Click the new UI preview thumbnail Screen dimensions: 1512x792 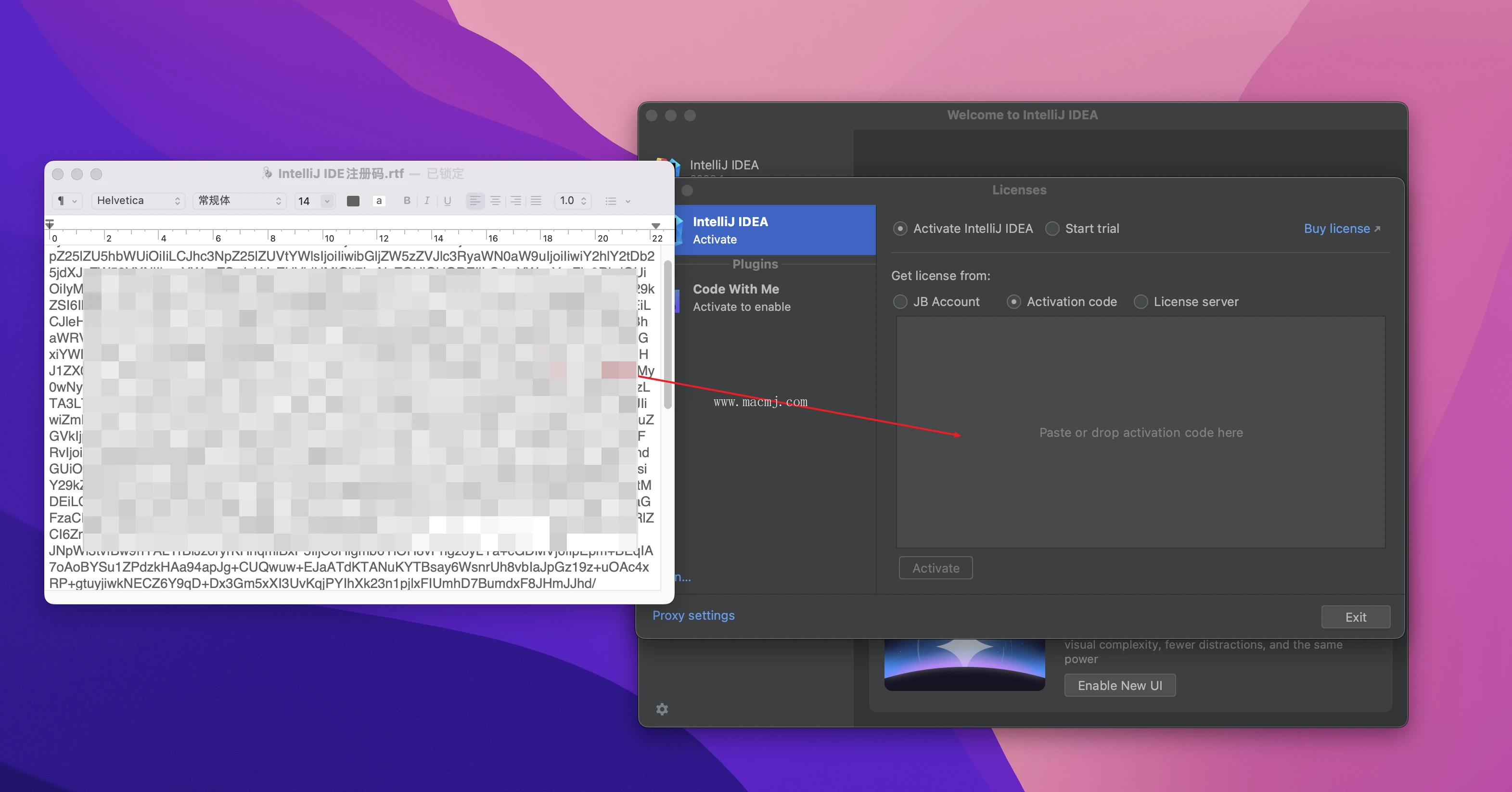tap(964, 664)
